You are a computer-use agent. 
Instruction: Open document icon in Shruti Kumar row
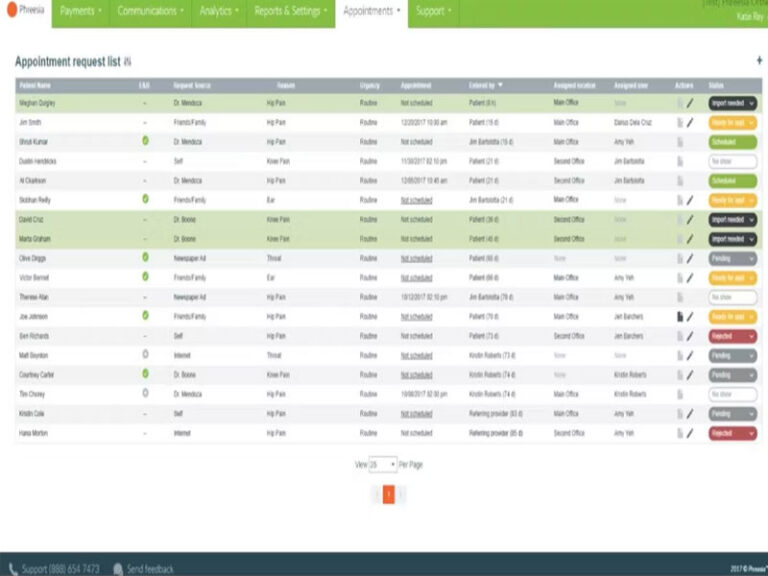coord(680,142)
